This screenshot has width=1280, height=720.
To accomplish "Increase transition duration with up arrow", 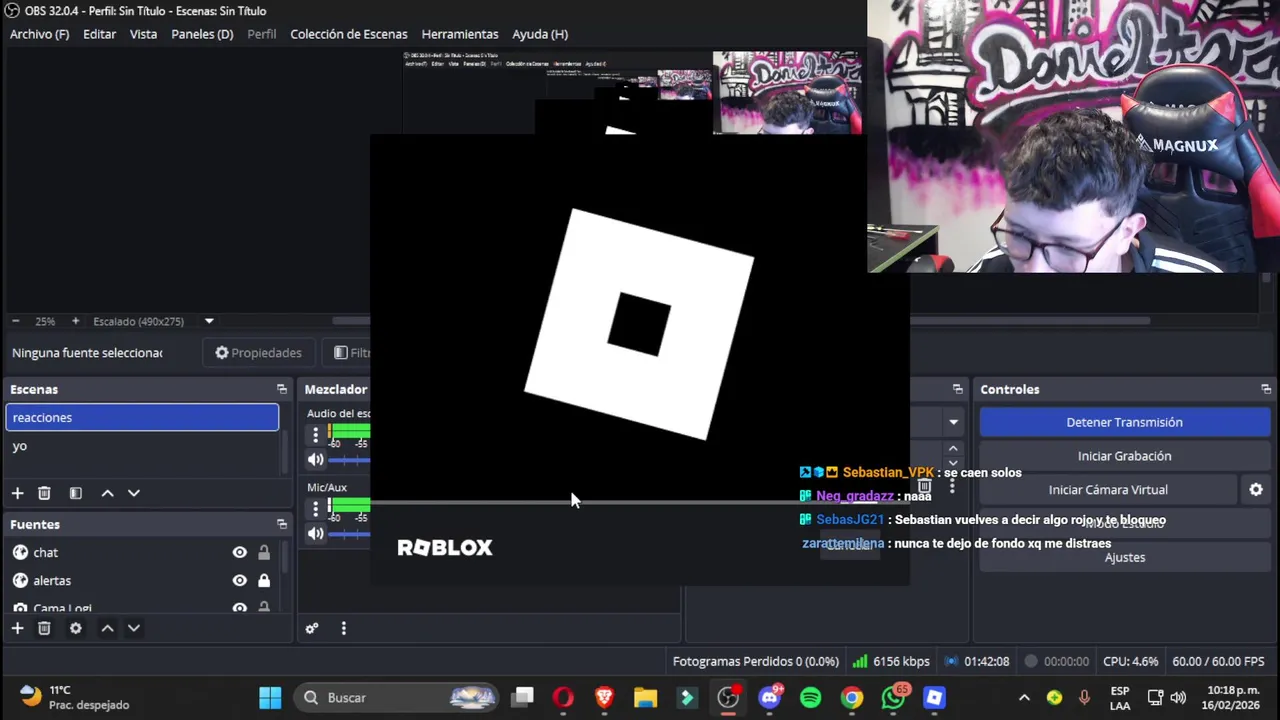I will [953, 448].
